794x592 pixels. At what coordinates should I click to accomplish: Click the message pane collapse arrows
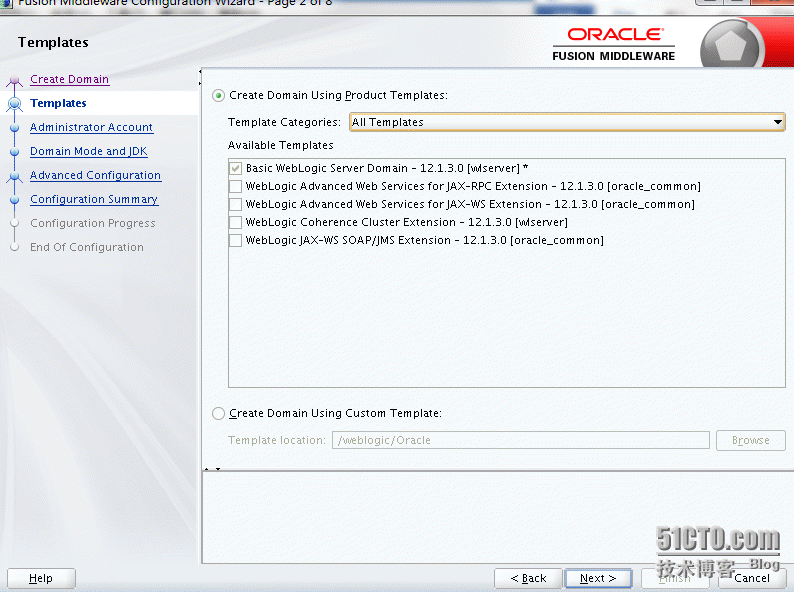point(212,469)
